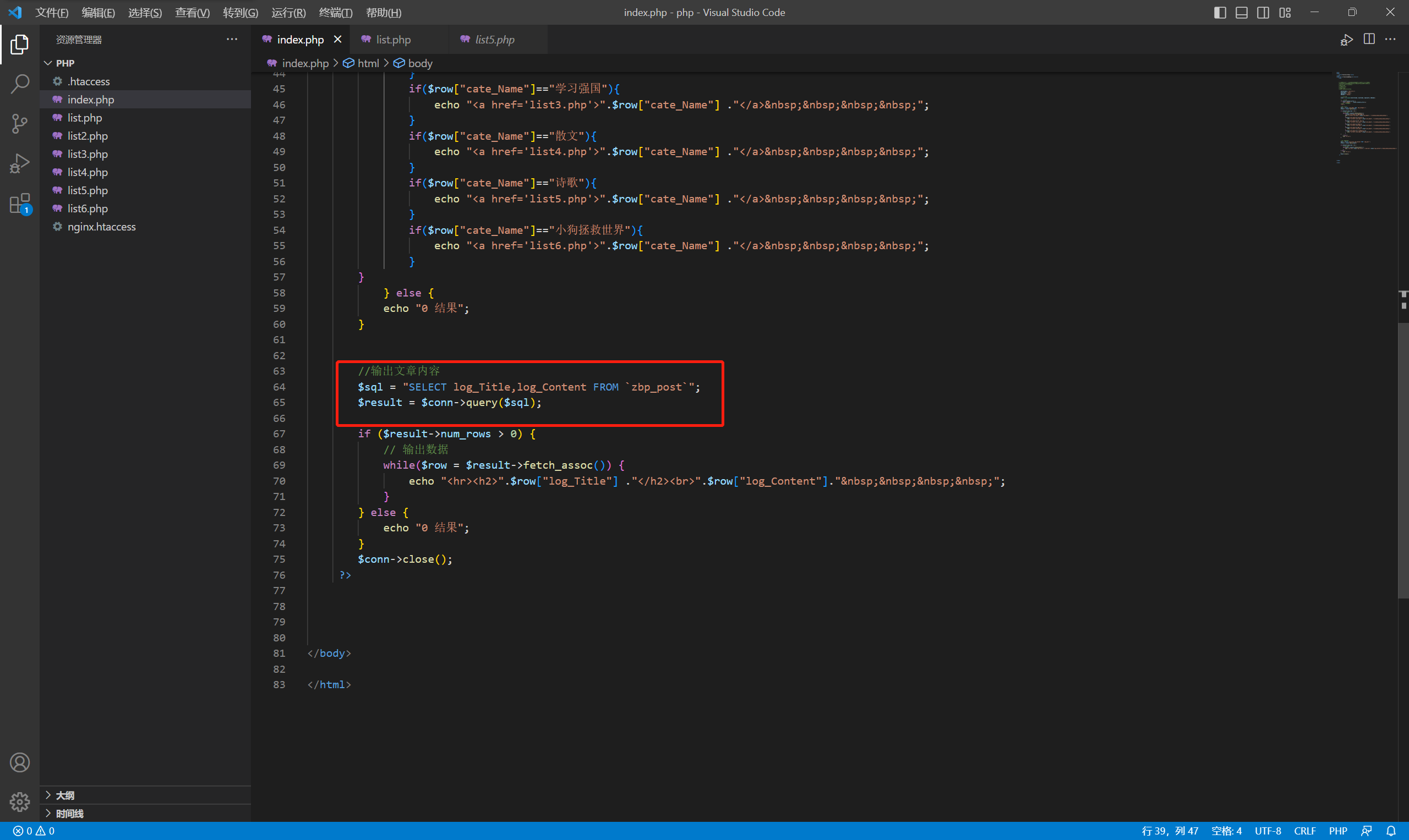The image size is (1409, 840).
Task: Toggle the secondary sidebar layout button
Action: coord(1263,13)
